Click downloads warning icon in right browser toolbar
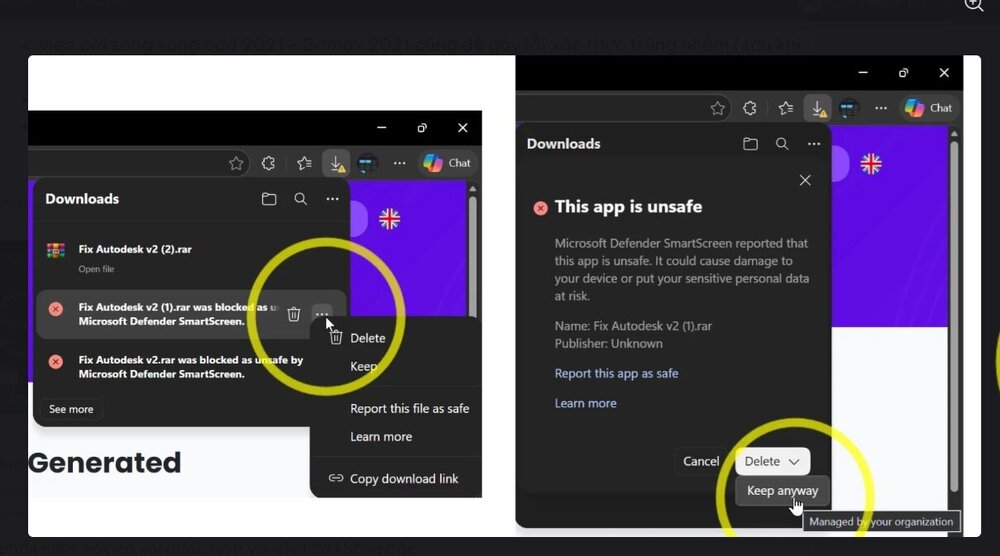Image resolution: width=1000 pixels, height=556 pixels. click(818, 108)
